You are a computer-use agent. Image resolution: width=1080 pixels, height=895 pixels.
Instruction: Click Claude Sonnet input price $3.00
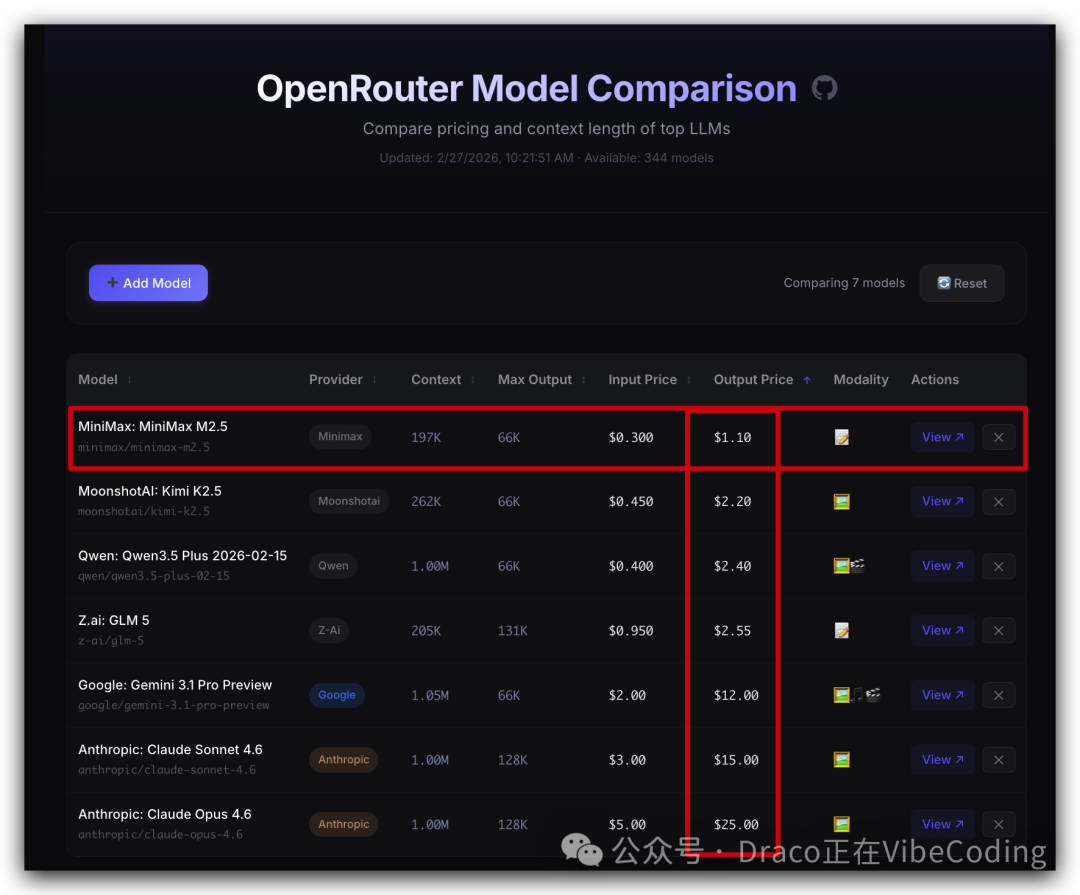coord(627,760)
